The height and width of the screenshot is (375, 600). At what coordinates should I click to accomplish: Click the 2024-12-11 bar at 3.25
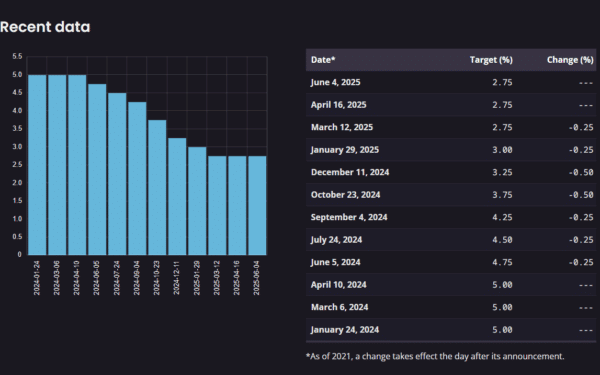coord(177,196)
